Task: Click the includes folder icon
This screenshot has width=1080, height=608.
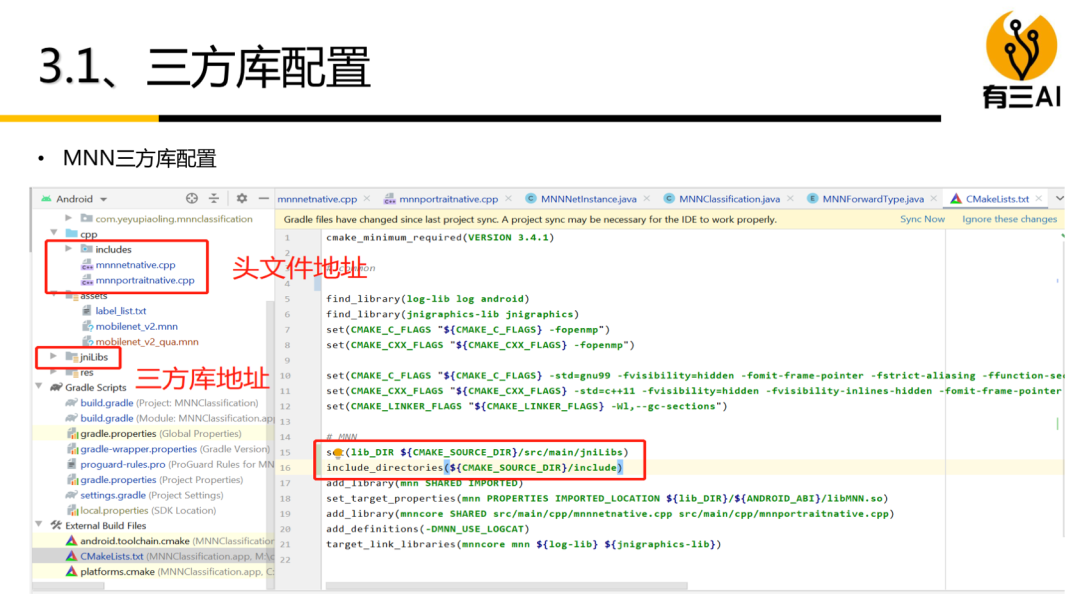Action: click(x=86, y=249)
